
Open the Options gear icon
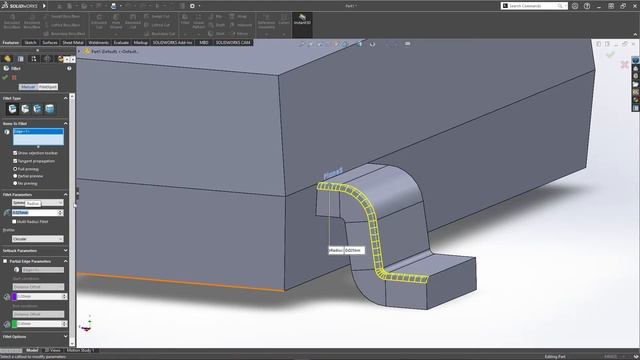pos(192,6)
